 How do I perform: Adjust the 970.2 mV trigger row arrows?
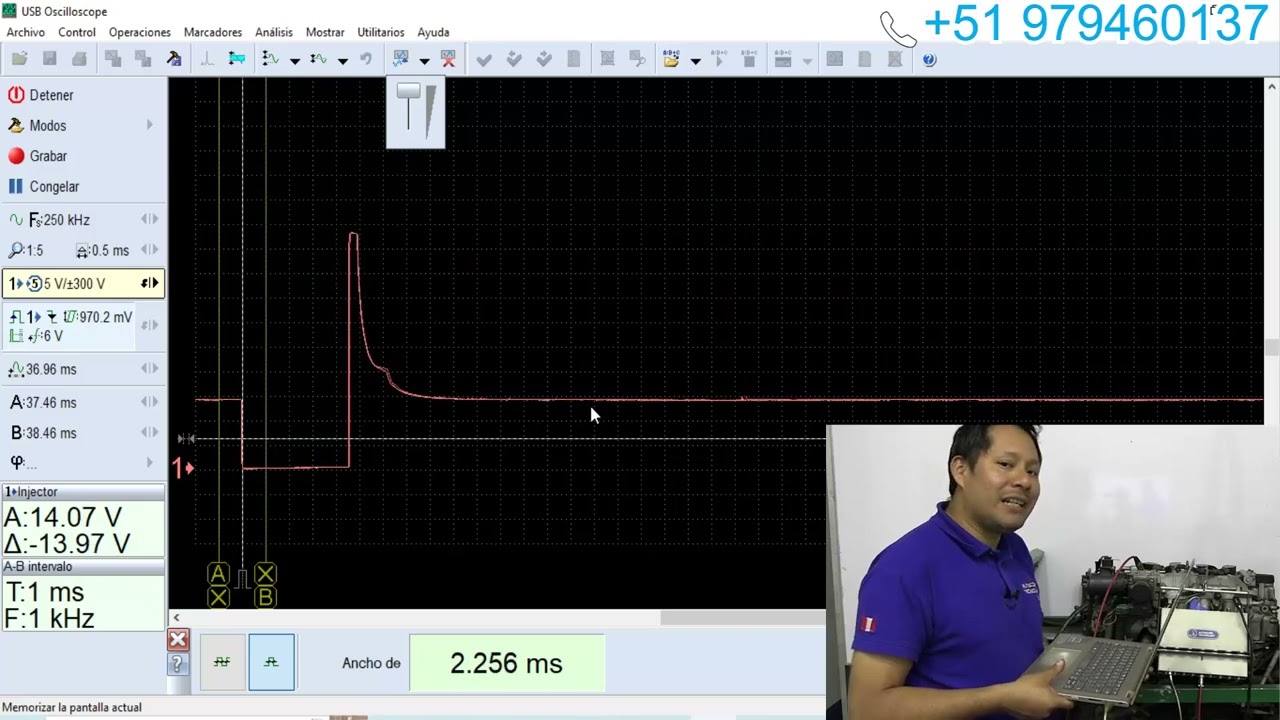pyautogui.click(x=149, y=325)
